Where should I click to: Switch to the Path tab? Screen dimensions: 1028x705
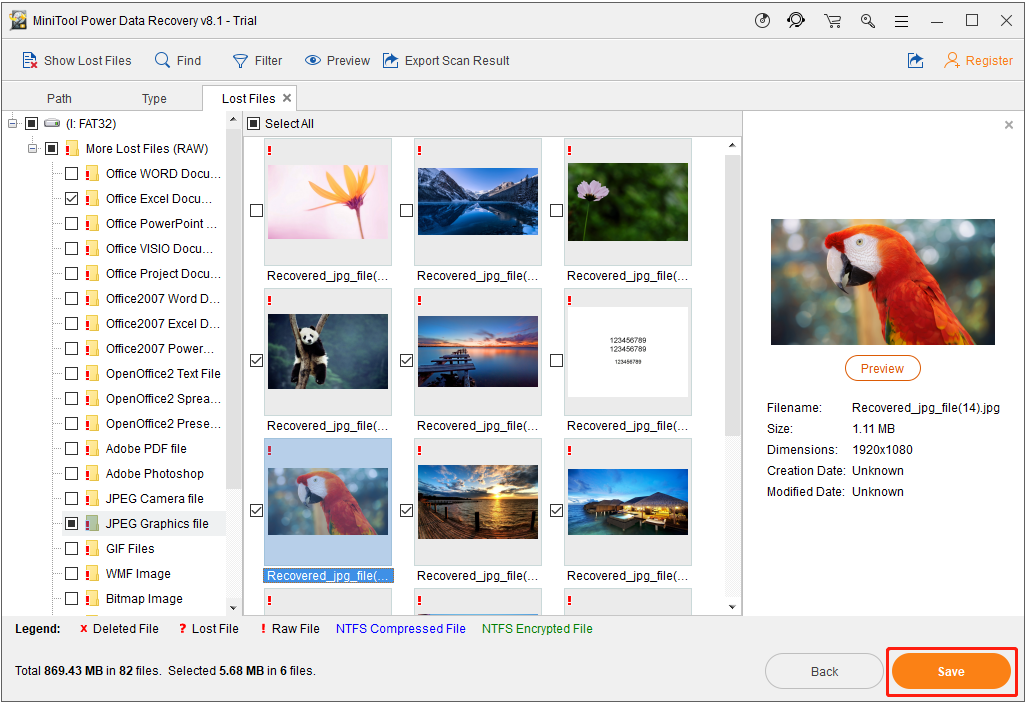click(x=59, y=98)
